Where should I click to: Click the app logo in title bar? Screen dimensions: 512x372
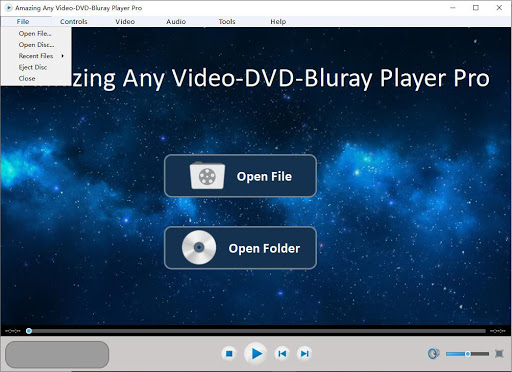point(8,7)
